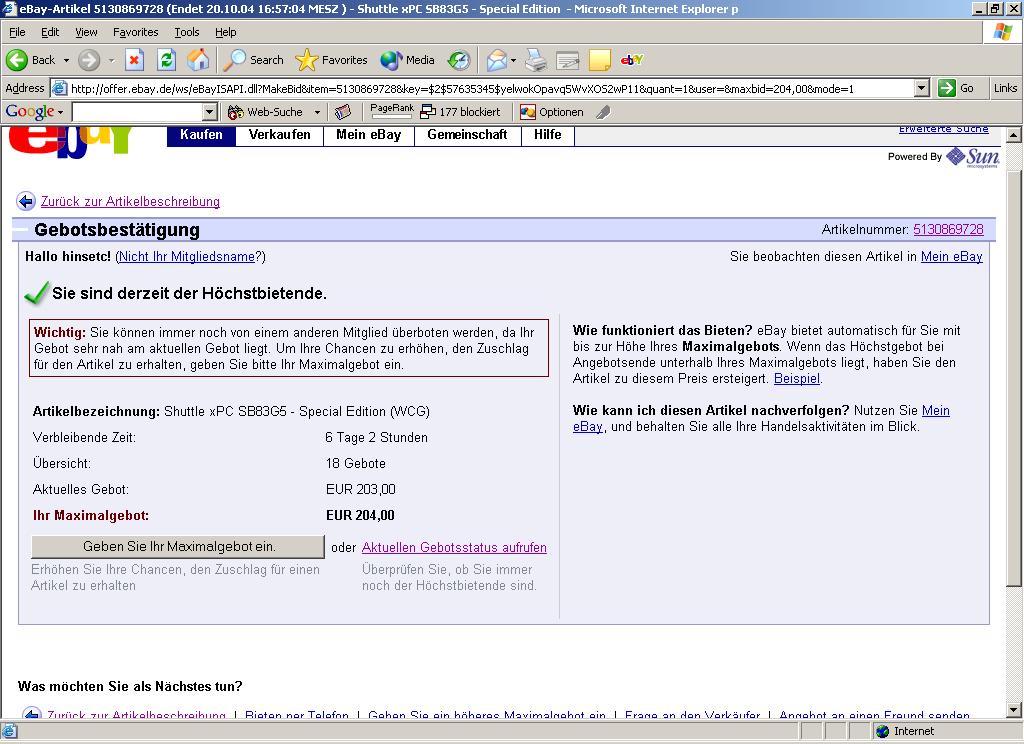Viewport: 1024px width, 744px height.
Task: Click the Sun Microsystems logo
Action: 973,157
